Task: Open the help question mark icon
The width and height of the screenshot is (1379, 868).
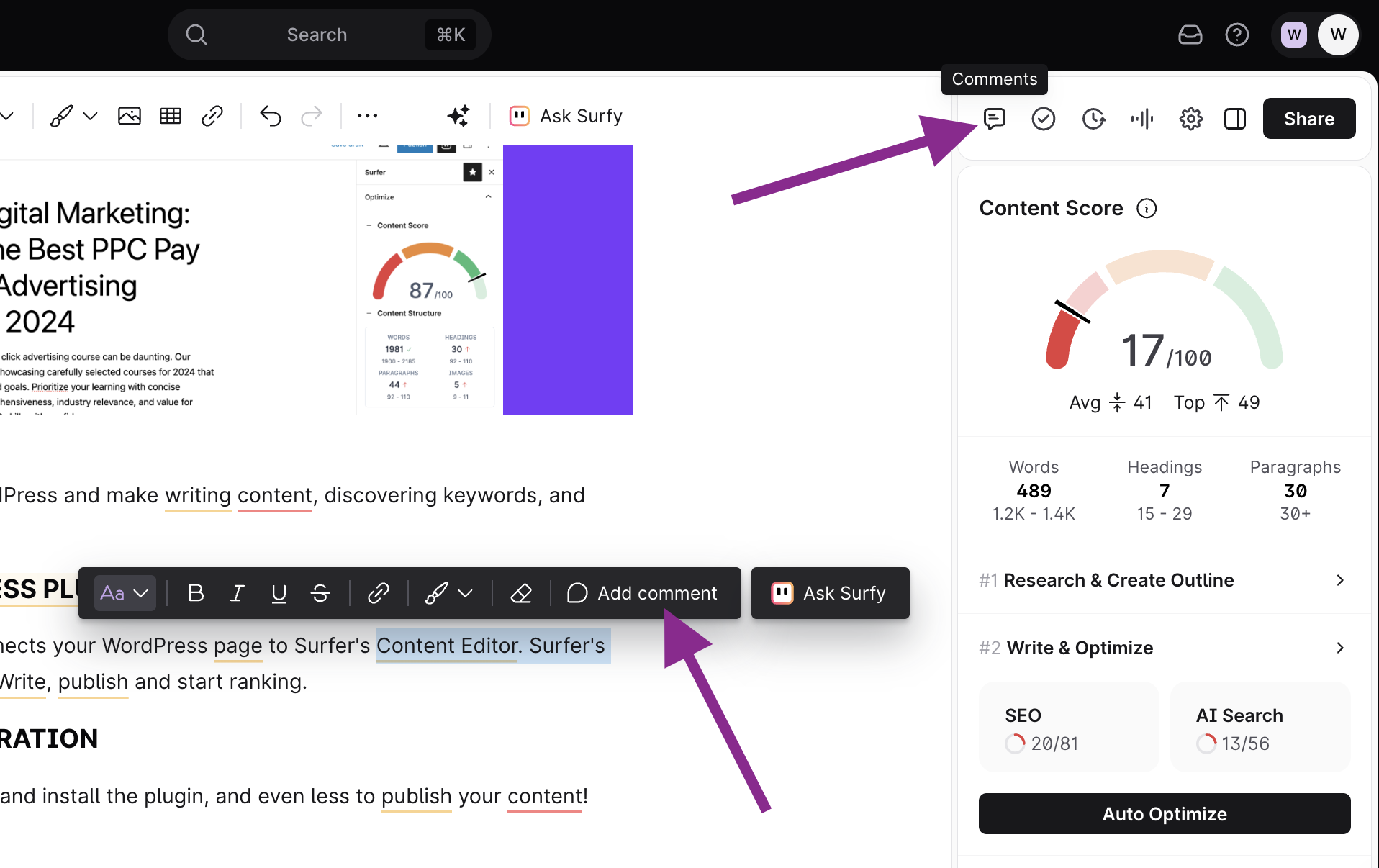Action: coord(1237,35)
